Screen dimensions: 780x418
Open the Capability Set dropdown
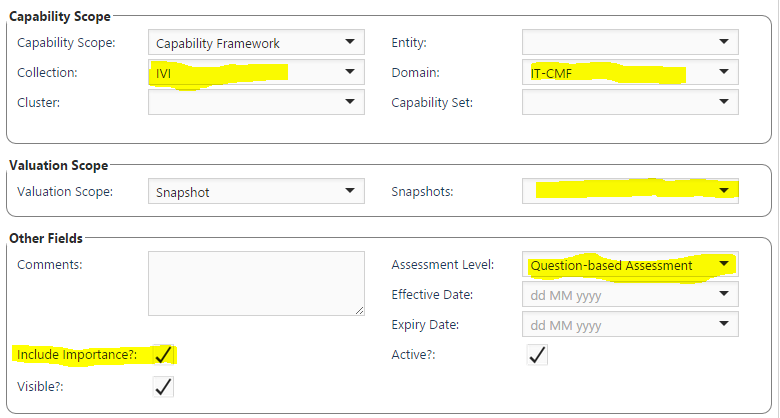723,102
